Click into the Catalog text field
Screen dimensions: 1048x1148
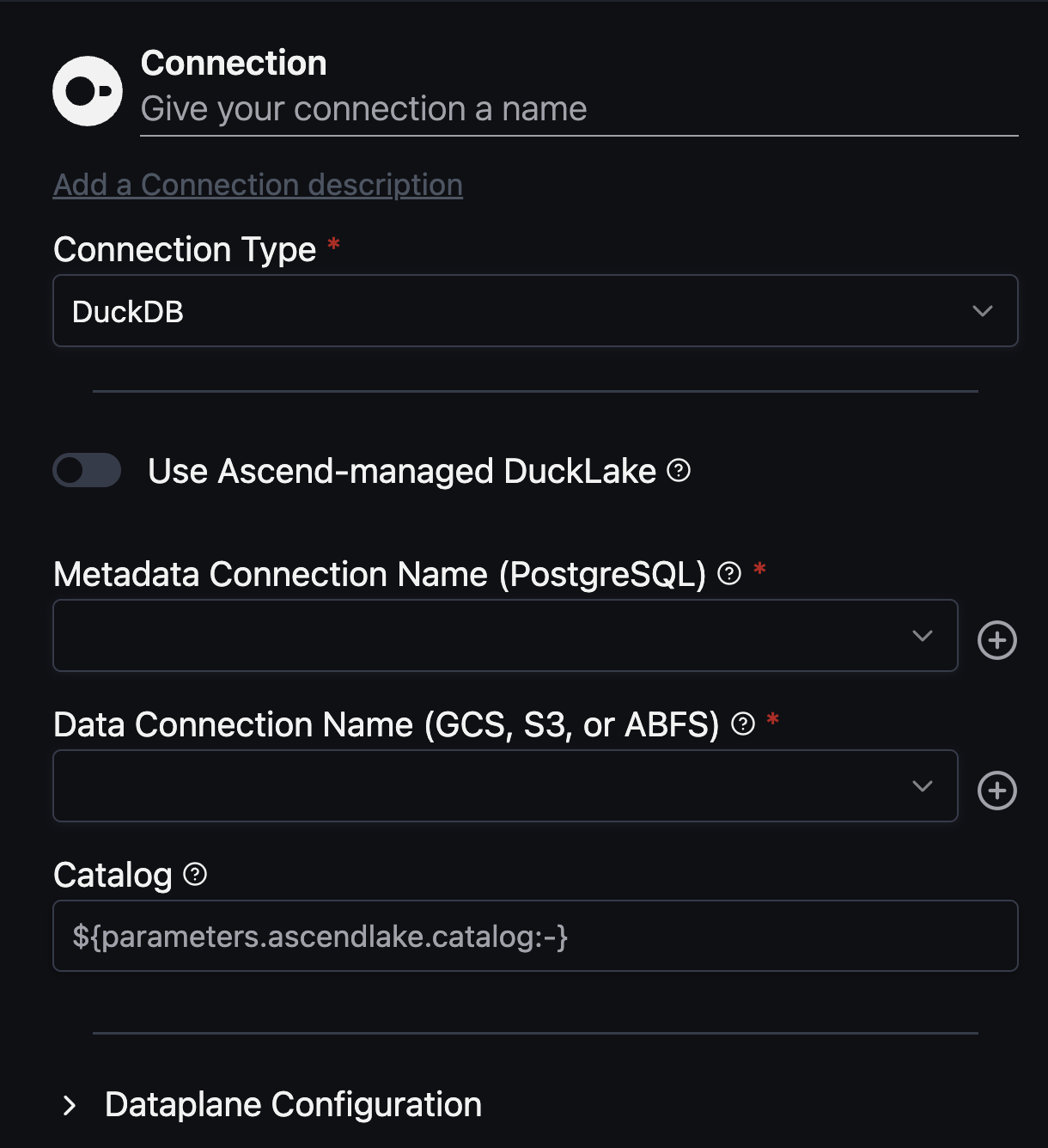pyautogui.click(x=535, y=936)
